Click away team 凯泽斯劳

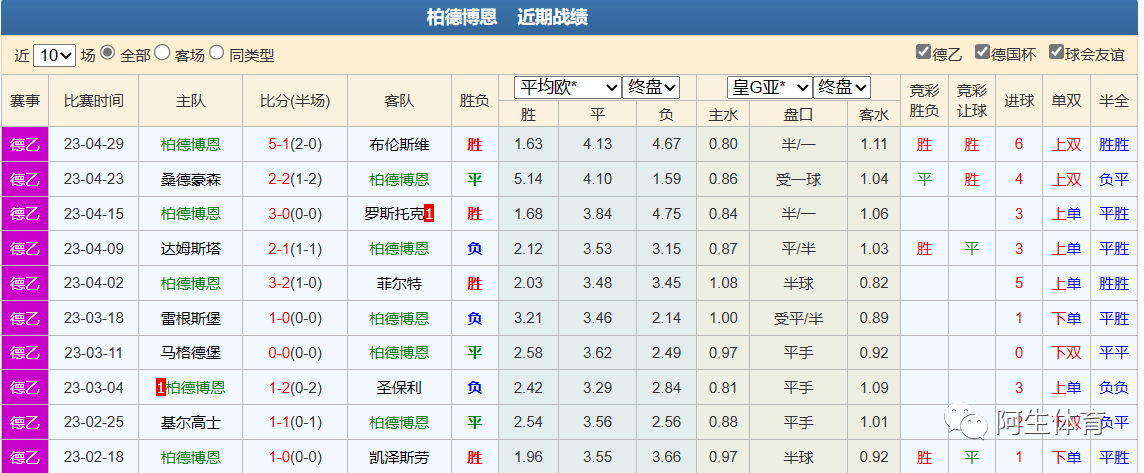tap(399, 458)
